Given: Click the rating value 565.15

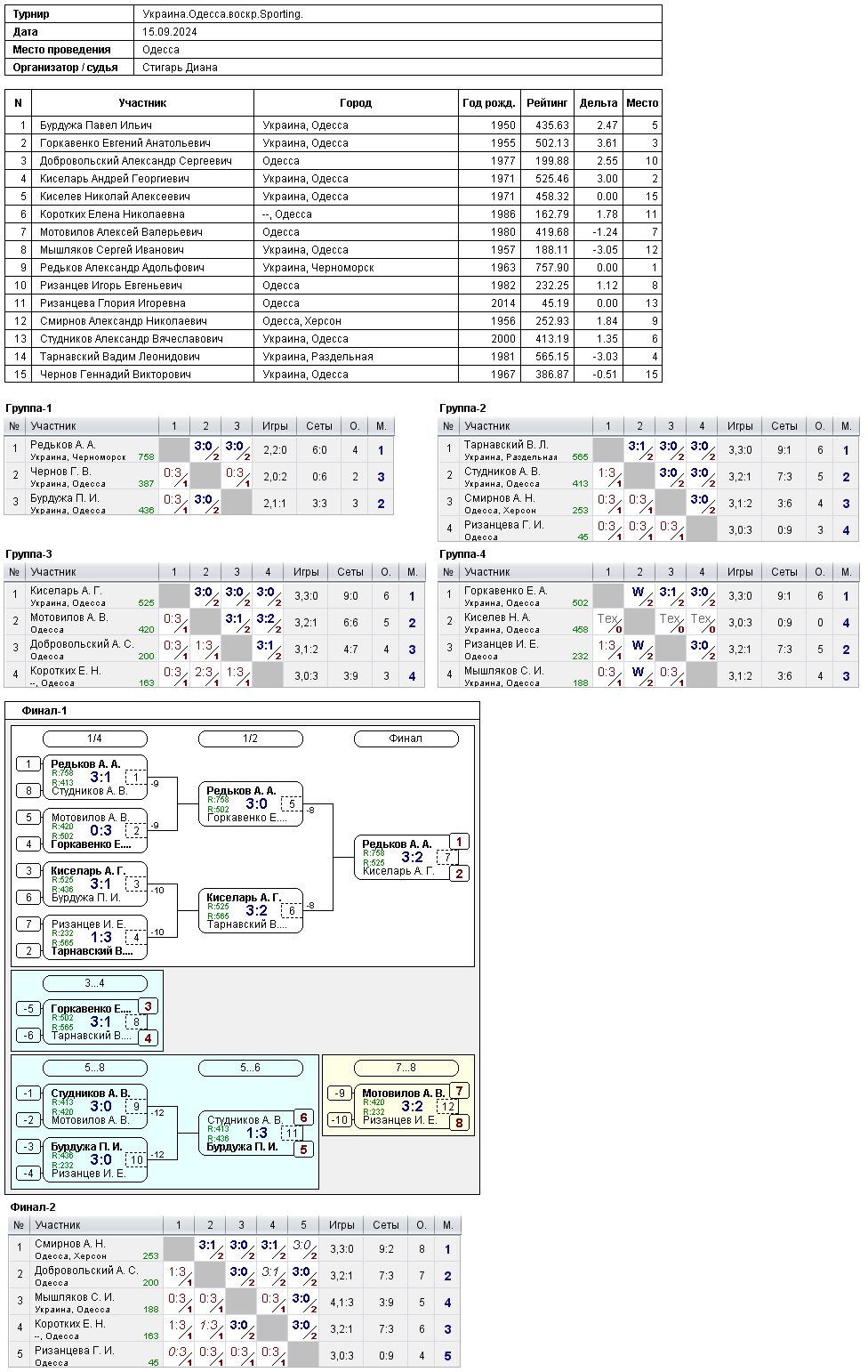Looking at the screenshot, I should (x=552, y=357).
